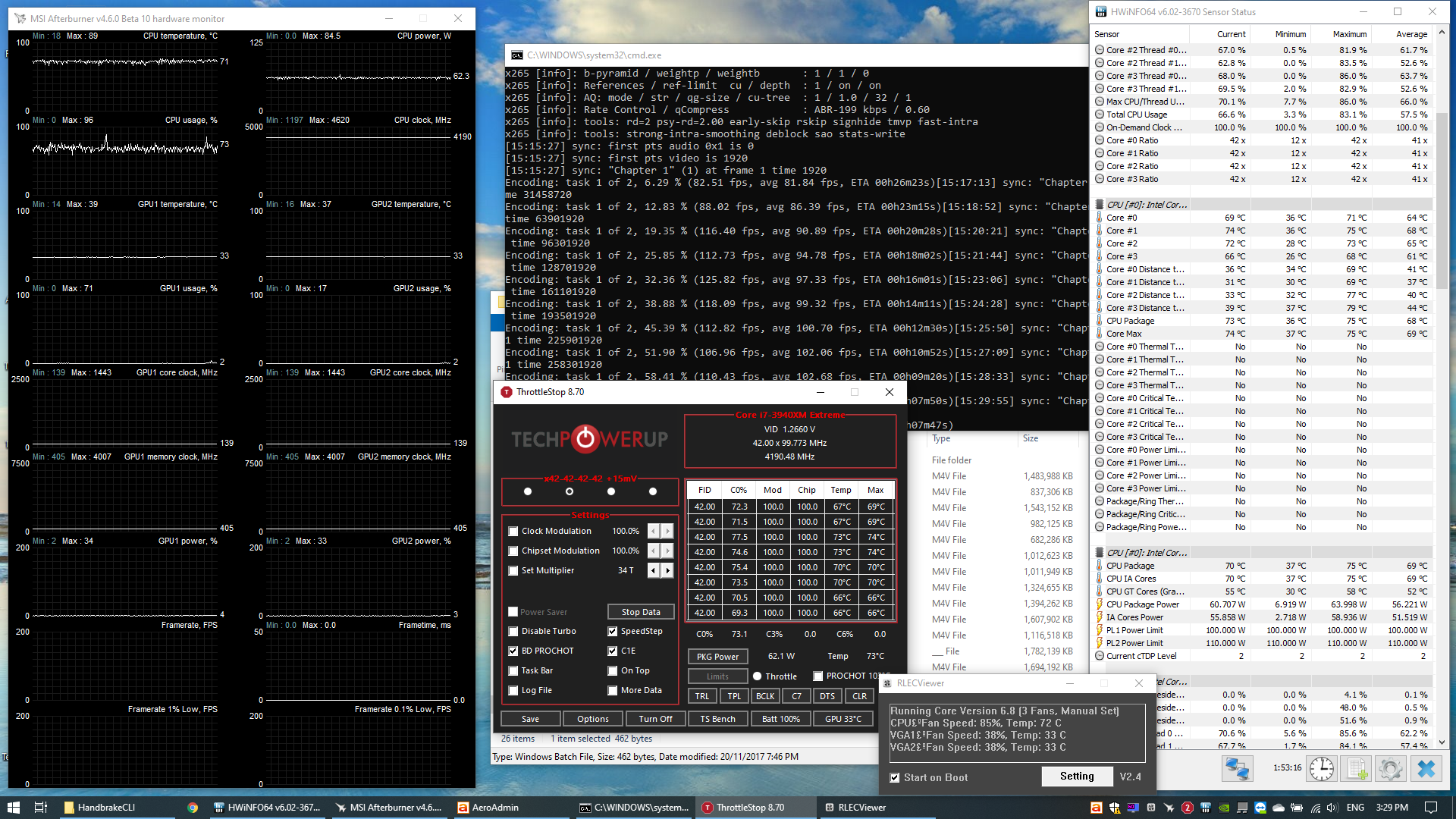Increase Set Multiplier with right arrow
Image resolution: width=1456 pixels, height=819 pixels.
click(x=667, y=570)
